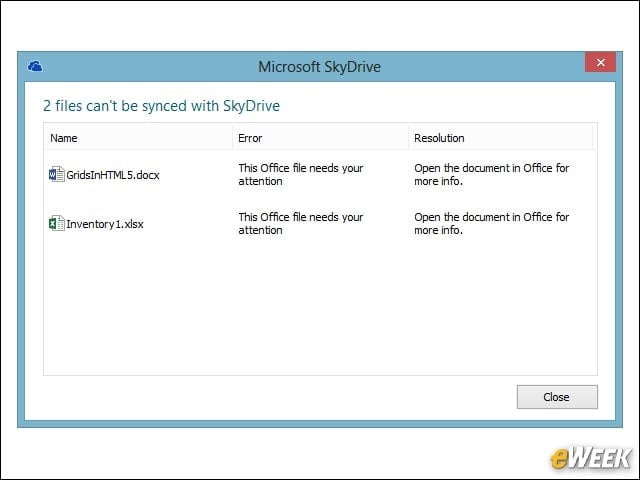Viewport: 640px width, 480px height.
Task: Close the SkyDrive dialog with the red X
Action: (x=600, y=62)
